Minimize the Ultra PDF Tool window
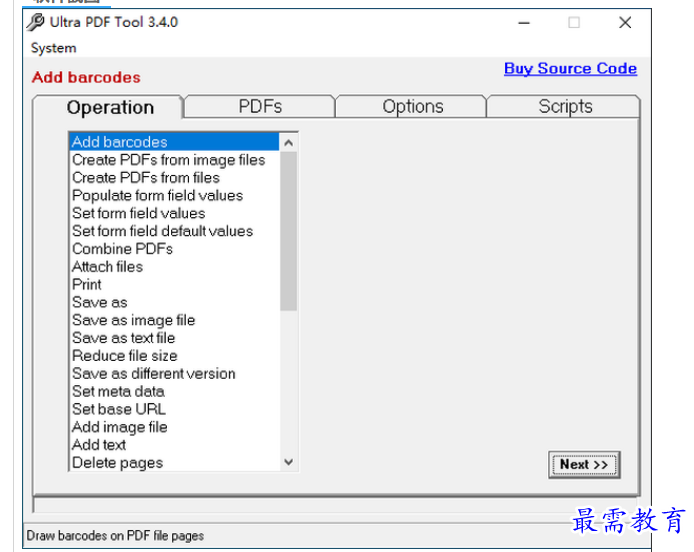The width and height of the screenshot is (694, 552). click(524, 23)
